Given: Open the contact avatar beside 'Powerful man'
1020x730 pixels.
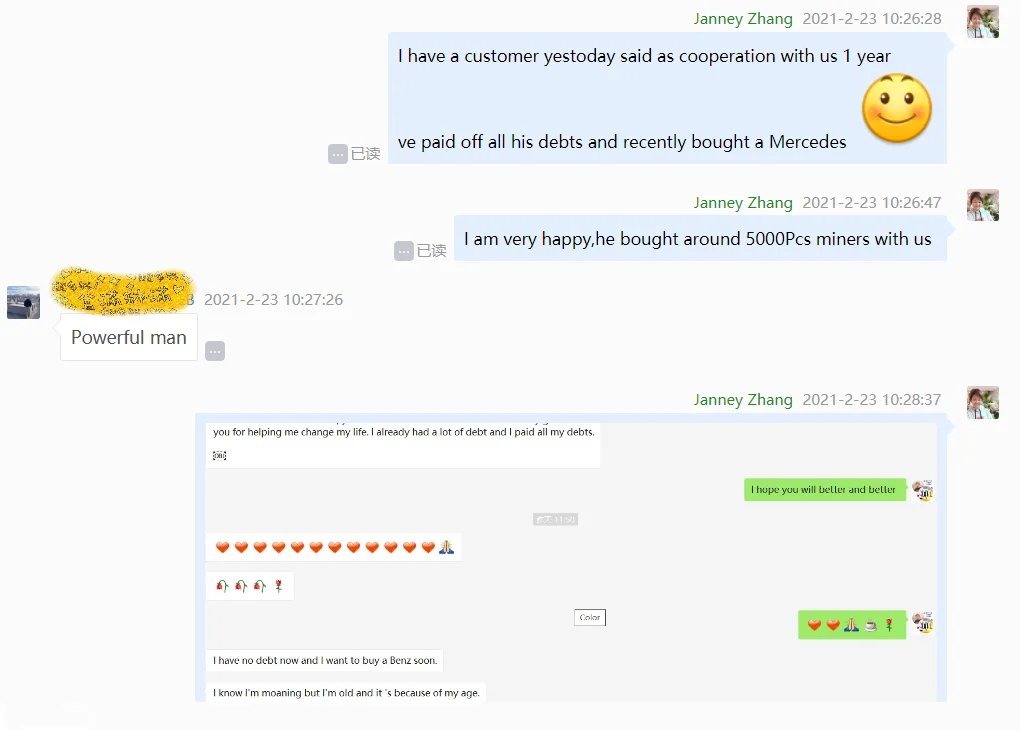Looking at the screenshot, I should (x=23, y=302).
